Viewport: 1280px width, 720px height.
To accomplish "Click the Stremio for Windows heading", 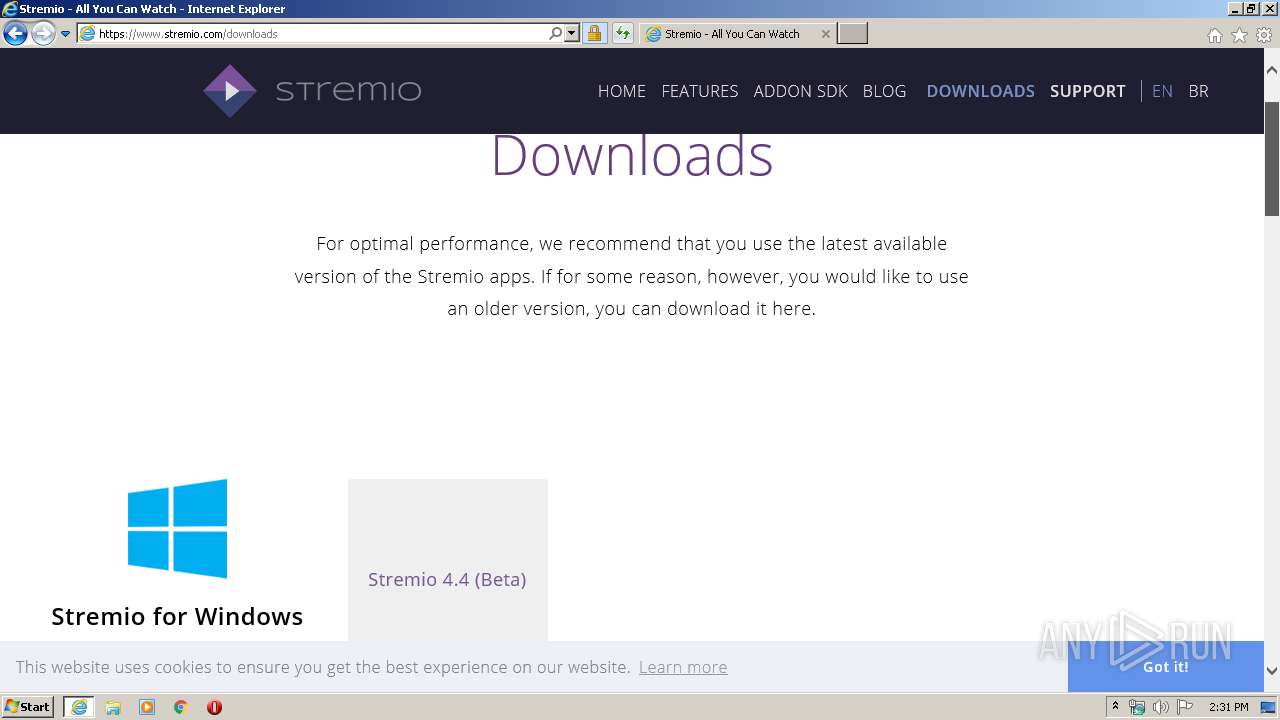I will pos(177,616).
